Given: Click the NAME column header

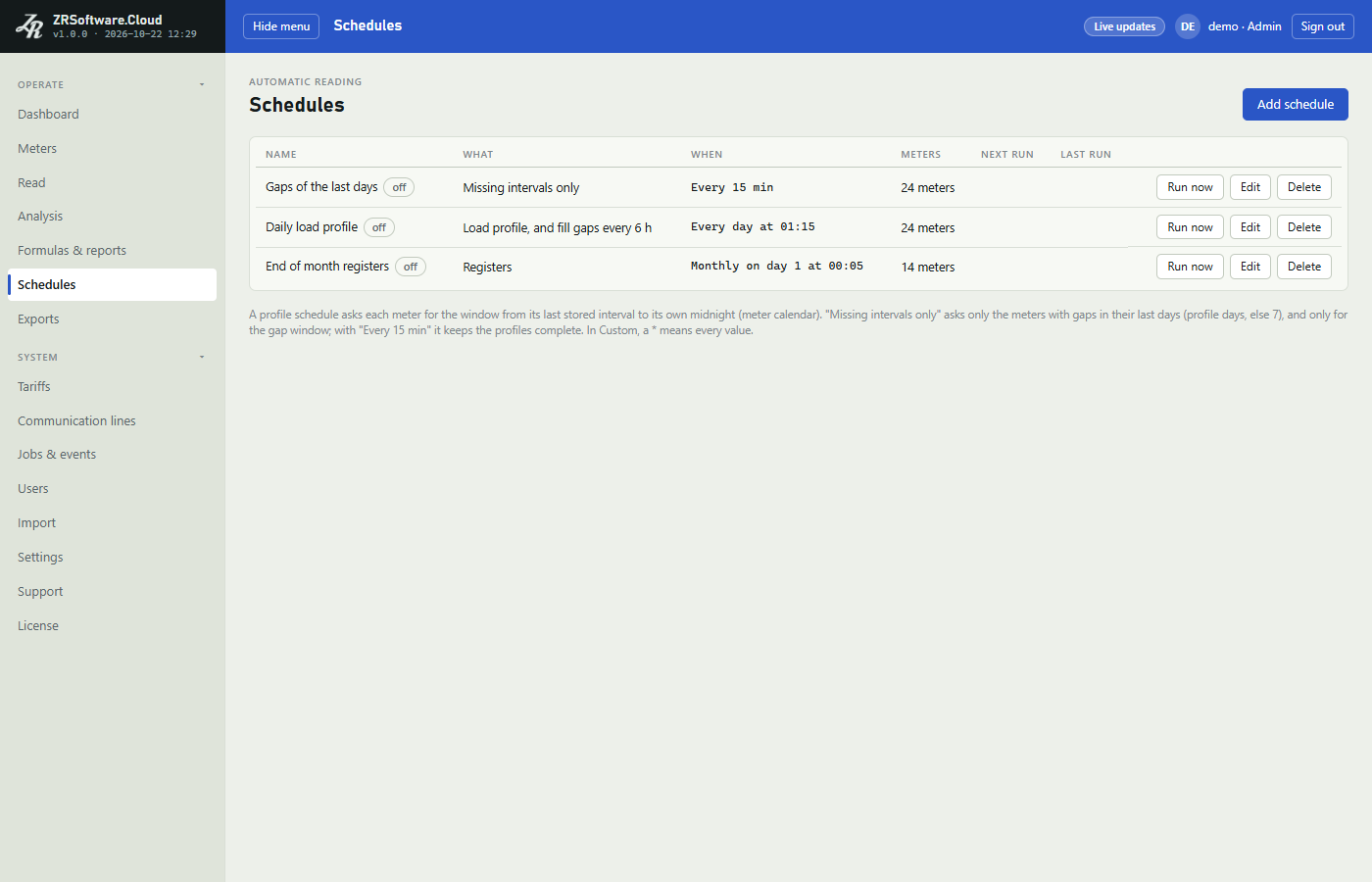Looking at the screenshot, I should click(281, 155).
